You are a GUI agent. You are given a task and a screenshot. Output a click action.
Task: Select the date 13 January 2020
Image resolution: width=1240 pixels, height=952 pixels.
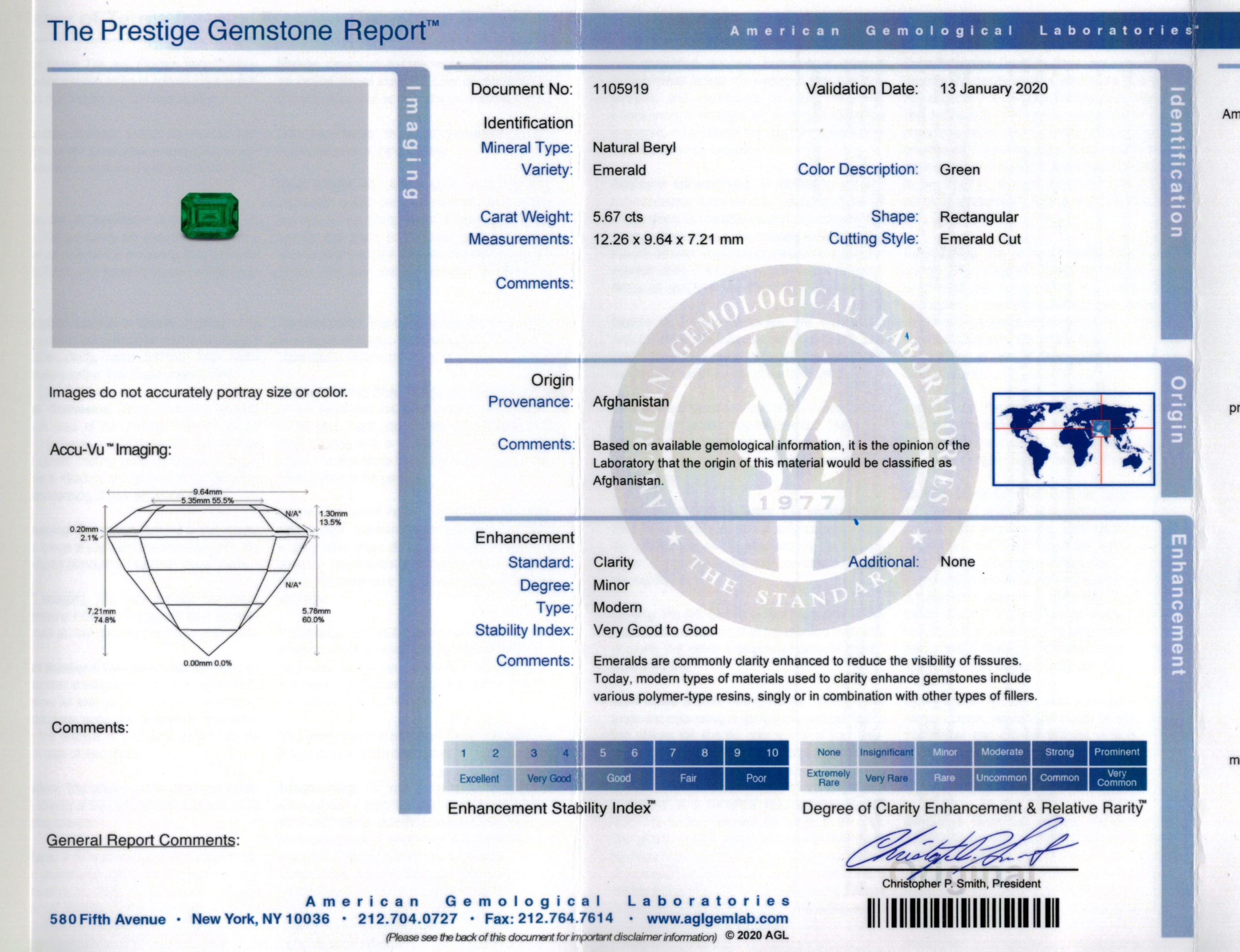[x=993, y=88]
